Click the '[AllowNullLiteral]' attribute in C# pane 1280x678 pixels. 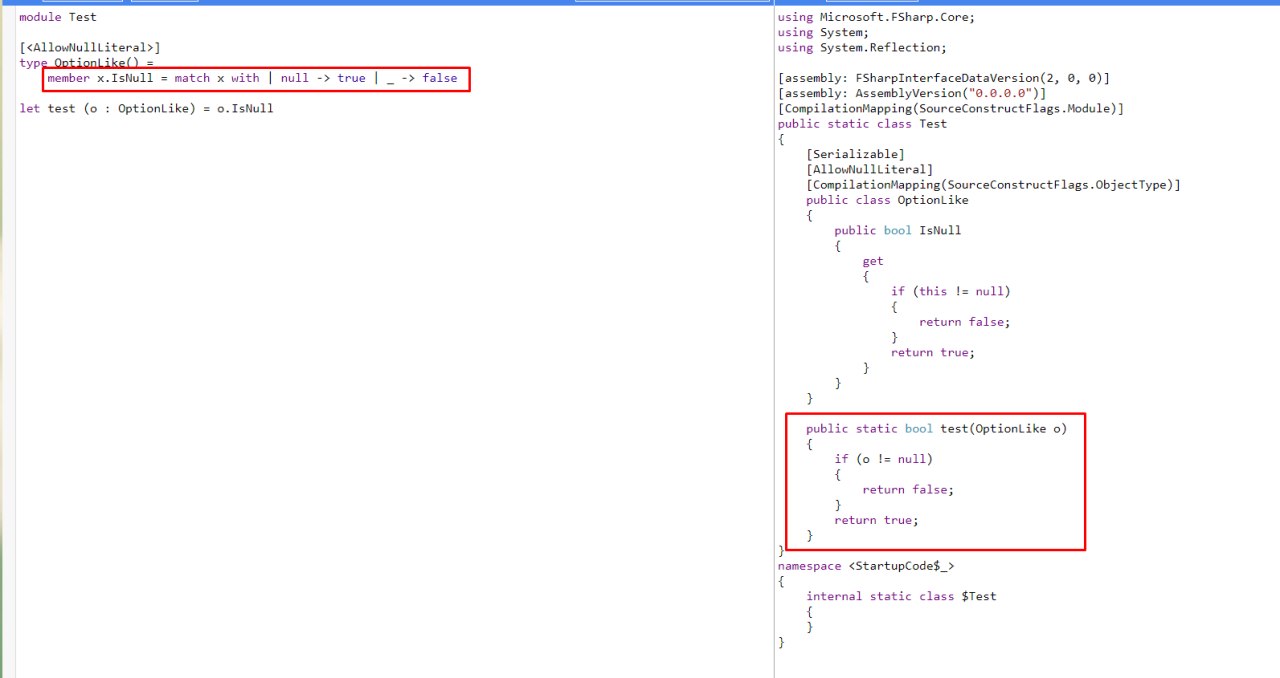pos(869,169)
